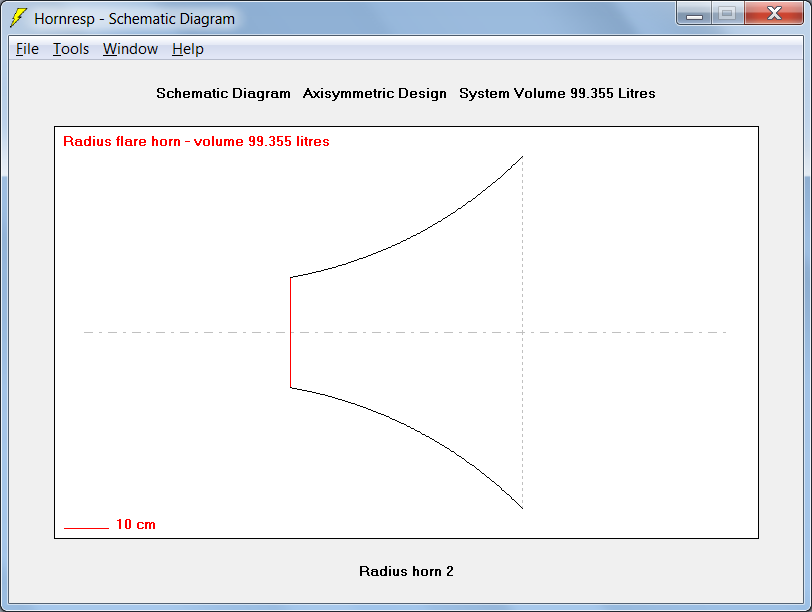Open the Tools menu
The height and width of the screenshot is (612, 812).
(x=71, y=49)
